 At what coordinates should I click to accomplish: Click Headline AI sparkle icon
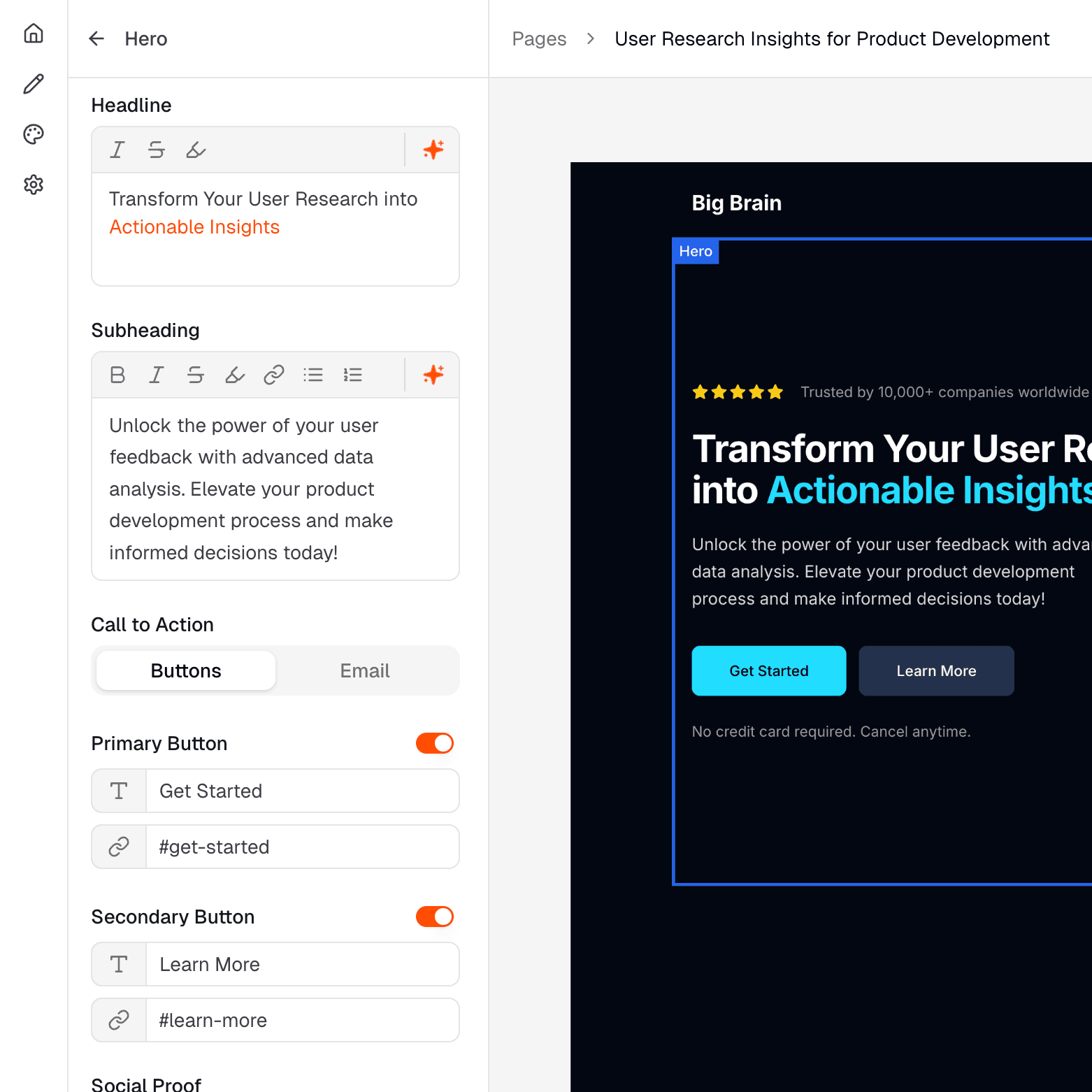(x=433, y=150)
